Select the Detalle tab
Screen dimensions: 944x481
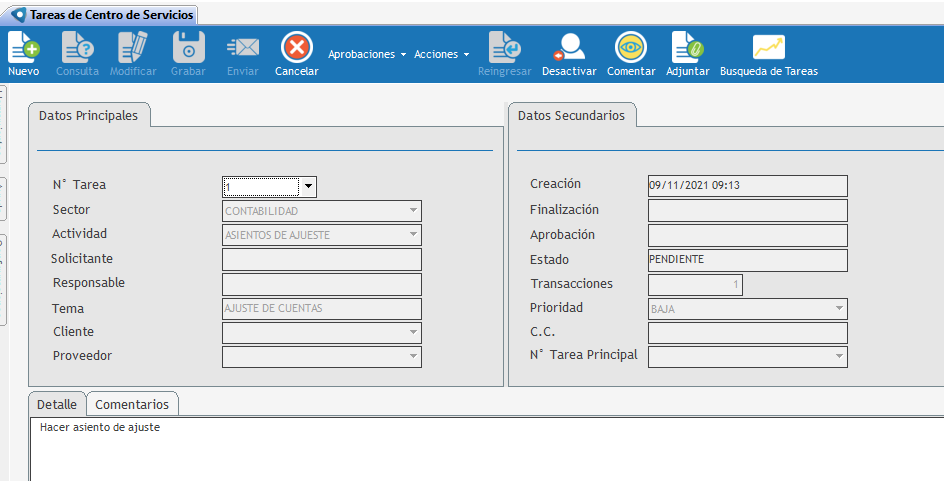point(57,404)
